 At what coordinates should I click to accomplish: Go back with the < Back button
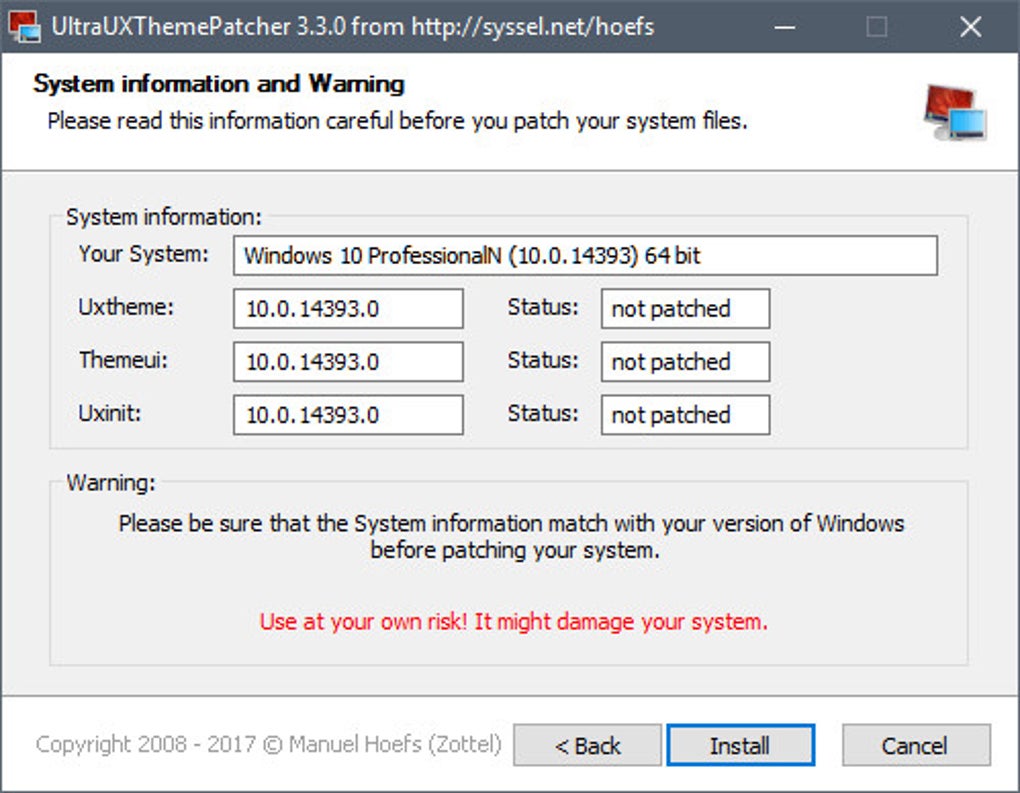coord(588,746)
